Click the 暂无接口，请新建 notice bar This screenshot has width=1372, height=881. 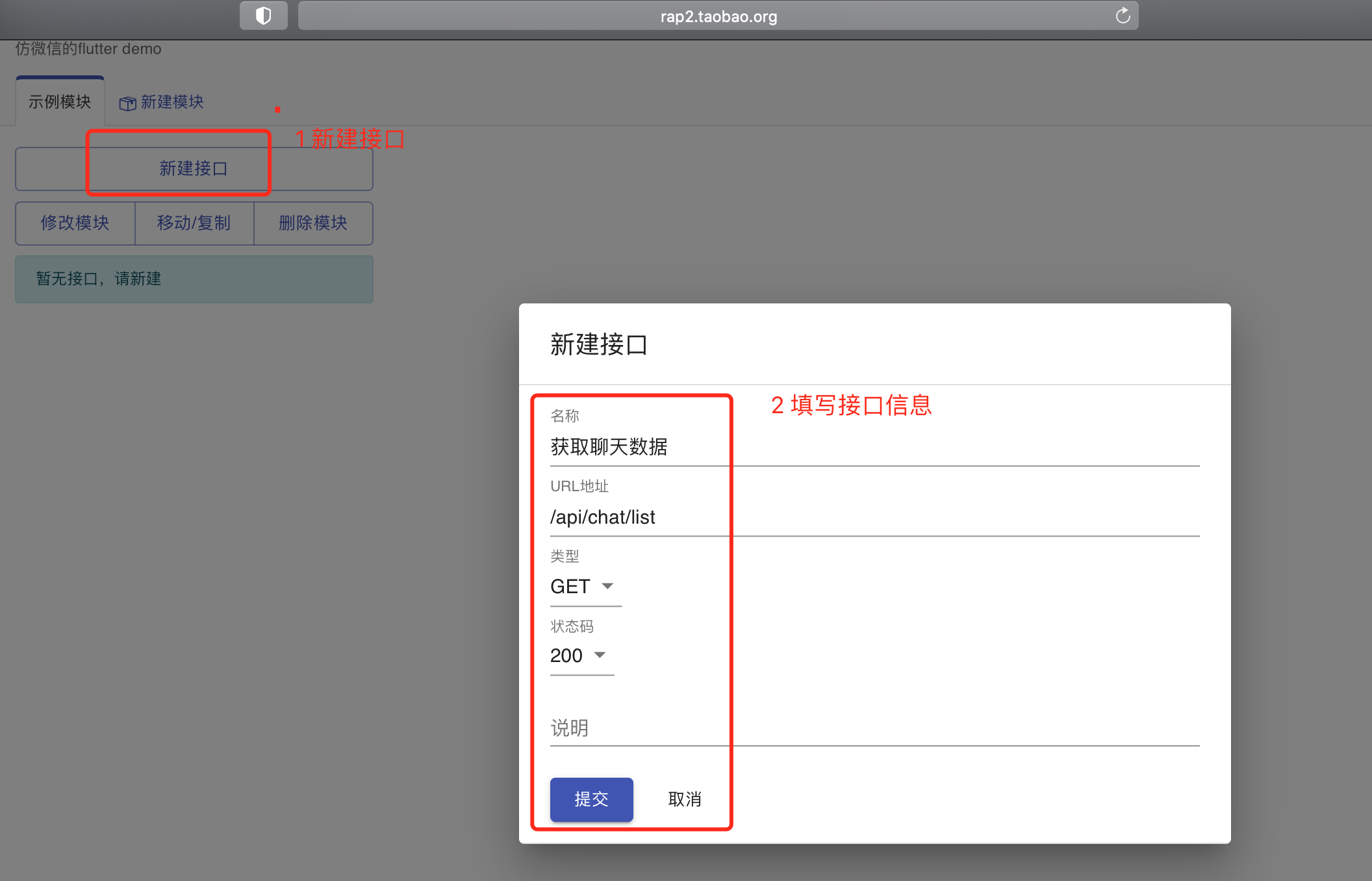194,279
